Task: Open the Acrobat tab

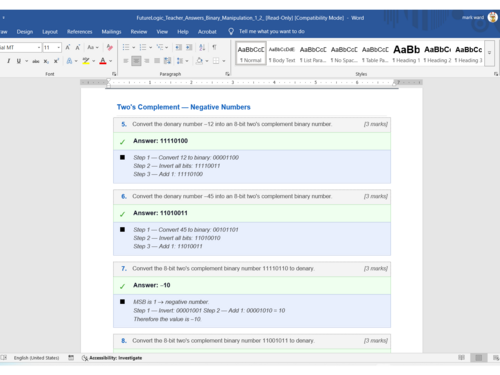Action: click(x=207, y=32)
